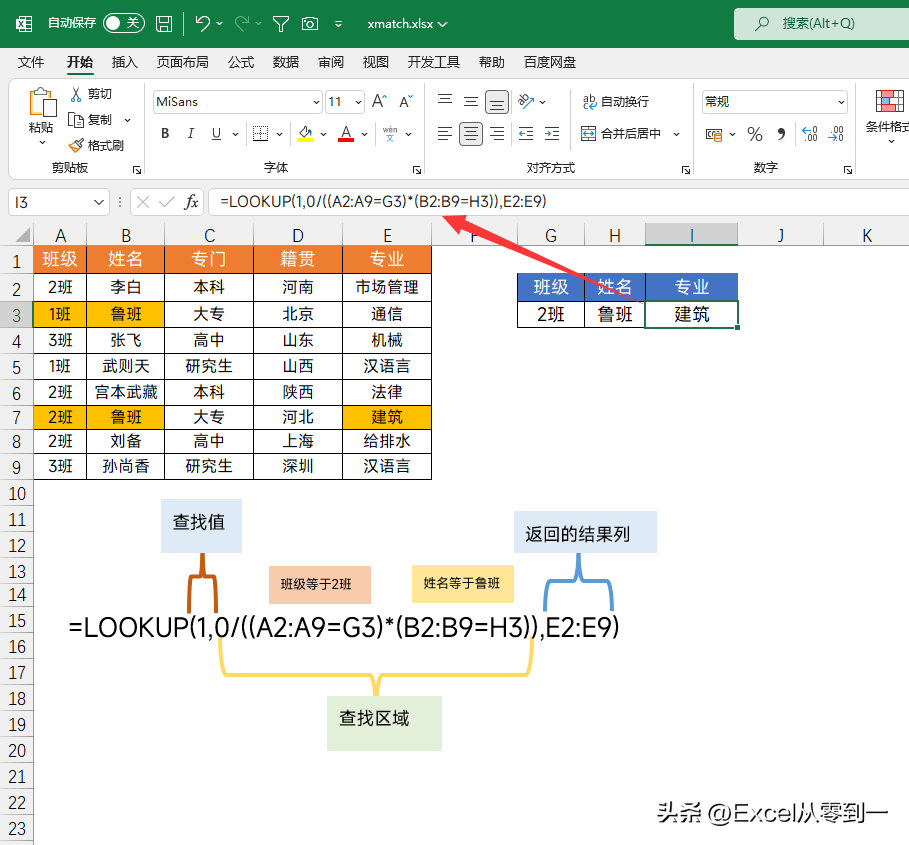Switch to the 公式 (Formulas) tab
The width and height of the screenshot is (909, 845).
click(x=241, y=62)
